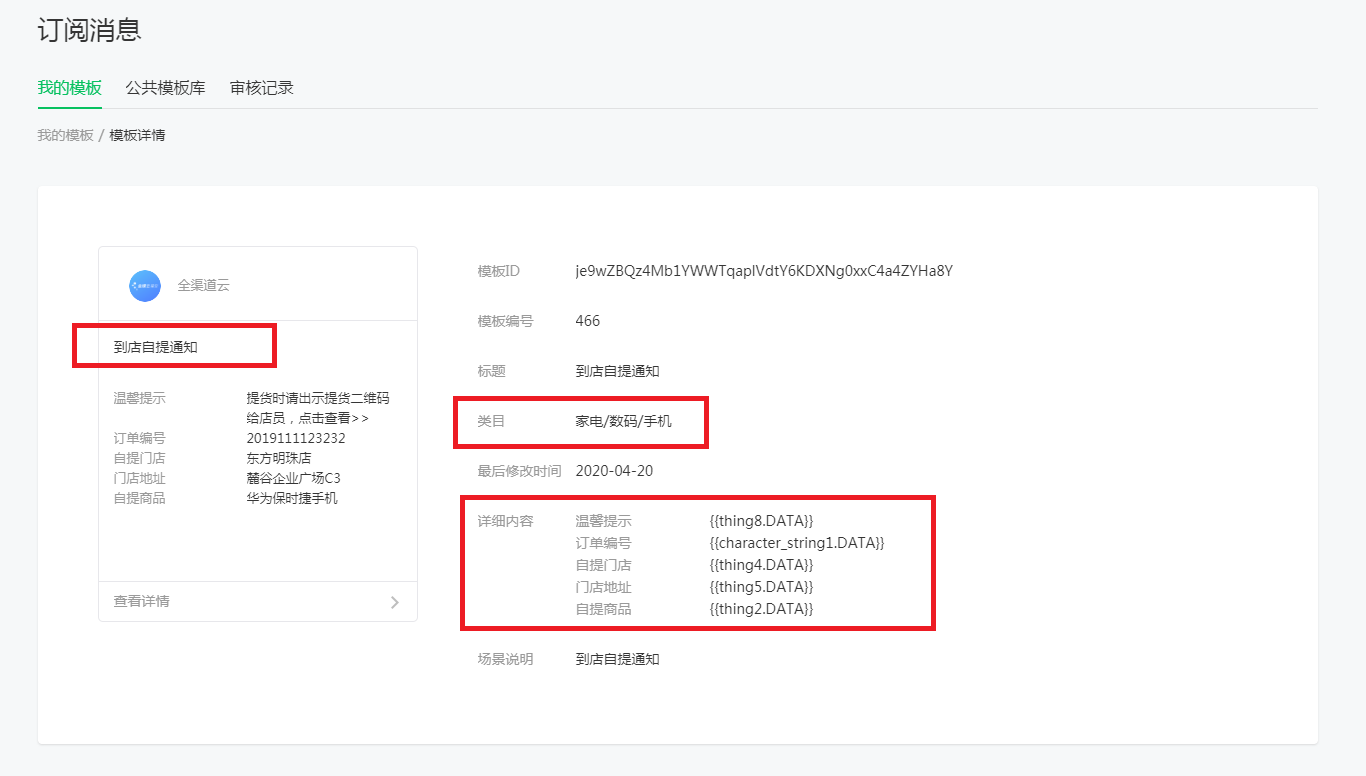Open the 点击查看>> link in 温馨提示
The width and height of the screenshot is (1366, 776).
tap(334, 416)
